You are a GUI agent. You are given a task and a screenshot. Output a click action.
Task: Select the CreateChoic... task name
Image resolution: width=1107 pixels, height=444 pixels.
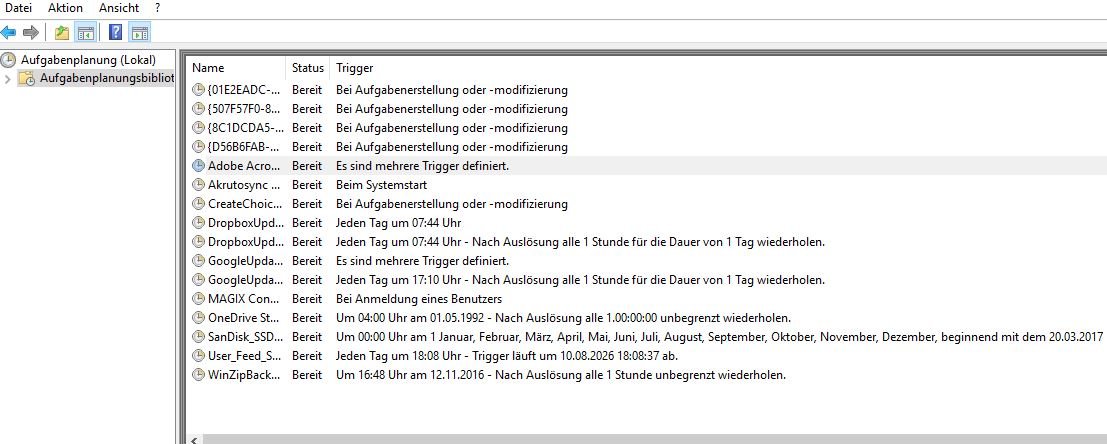point(244,204)
